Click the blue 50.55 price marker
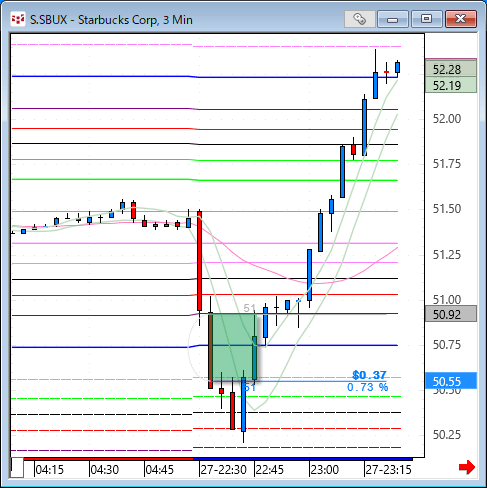487x488 pixels. pos(451,381)
